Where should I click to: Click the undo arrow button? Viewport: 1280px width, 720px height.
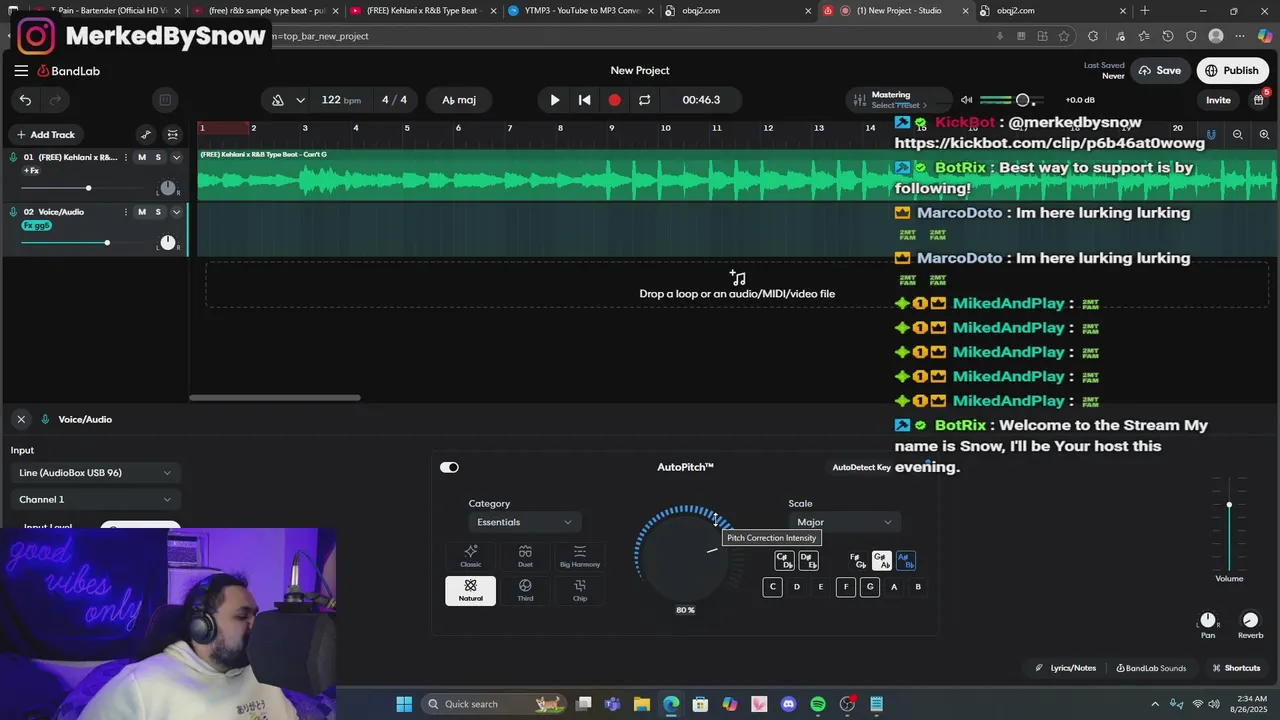click(x=25, y=100)
